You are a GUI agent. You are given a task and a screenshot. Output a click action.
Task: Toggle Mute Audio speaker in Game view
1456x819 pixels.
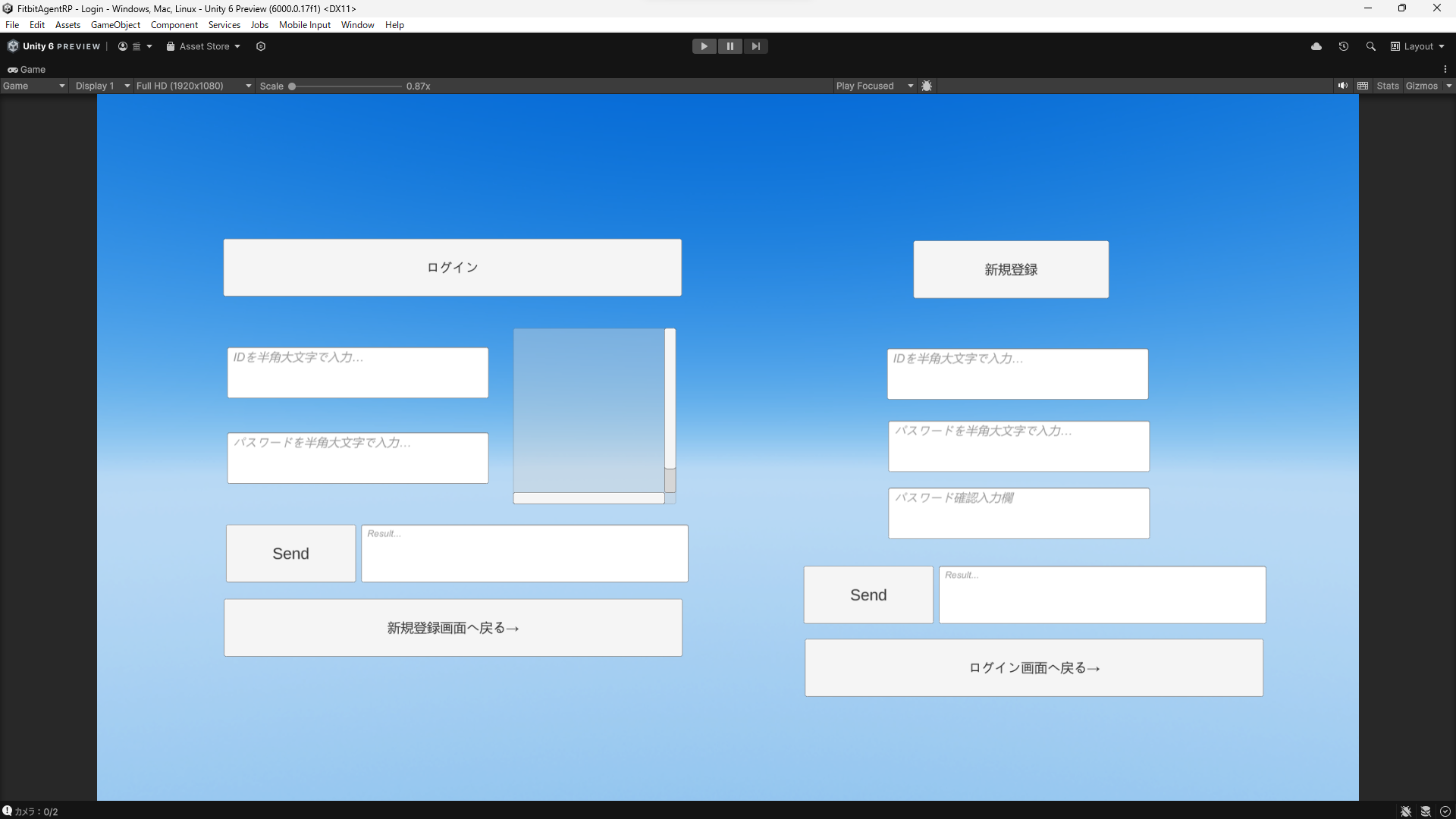(1343, 86)
